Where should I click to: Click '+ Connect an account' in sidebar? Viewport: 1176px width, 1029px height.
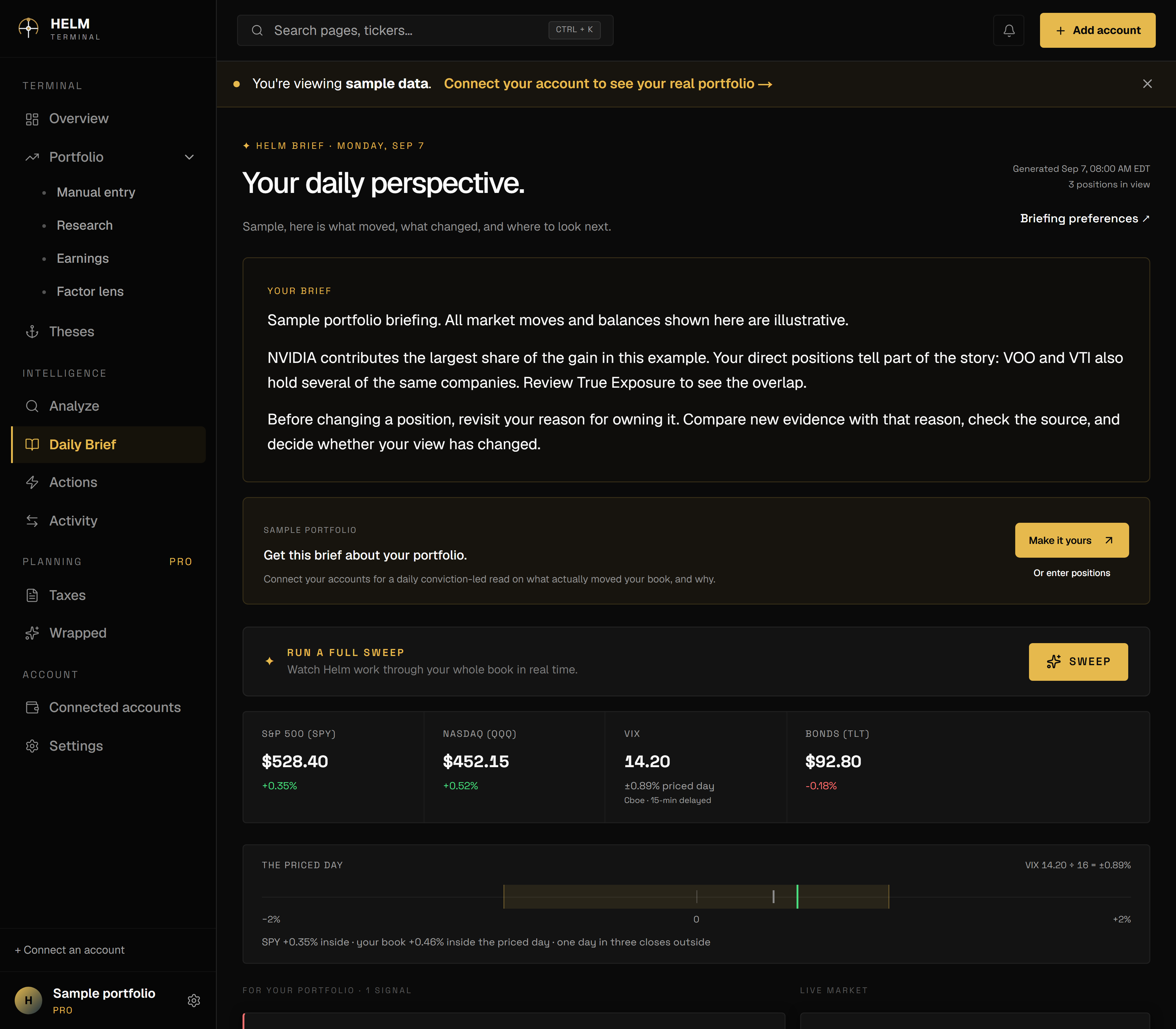pos(70,950)
